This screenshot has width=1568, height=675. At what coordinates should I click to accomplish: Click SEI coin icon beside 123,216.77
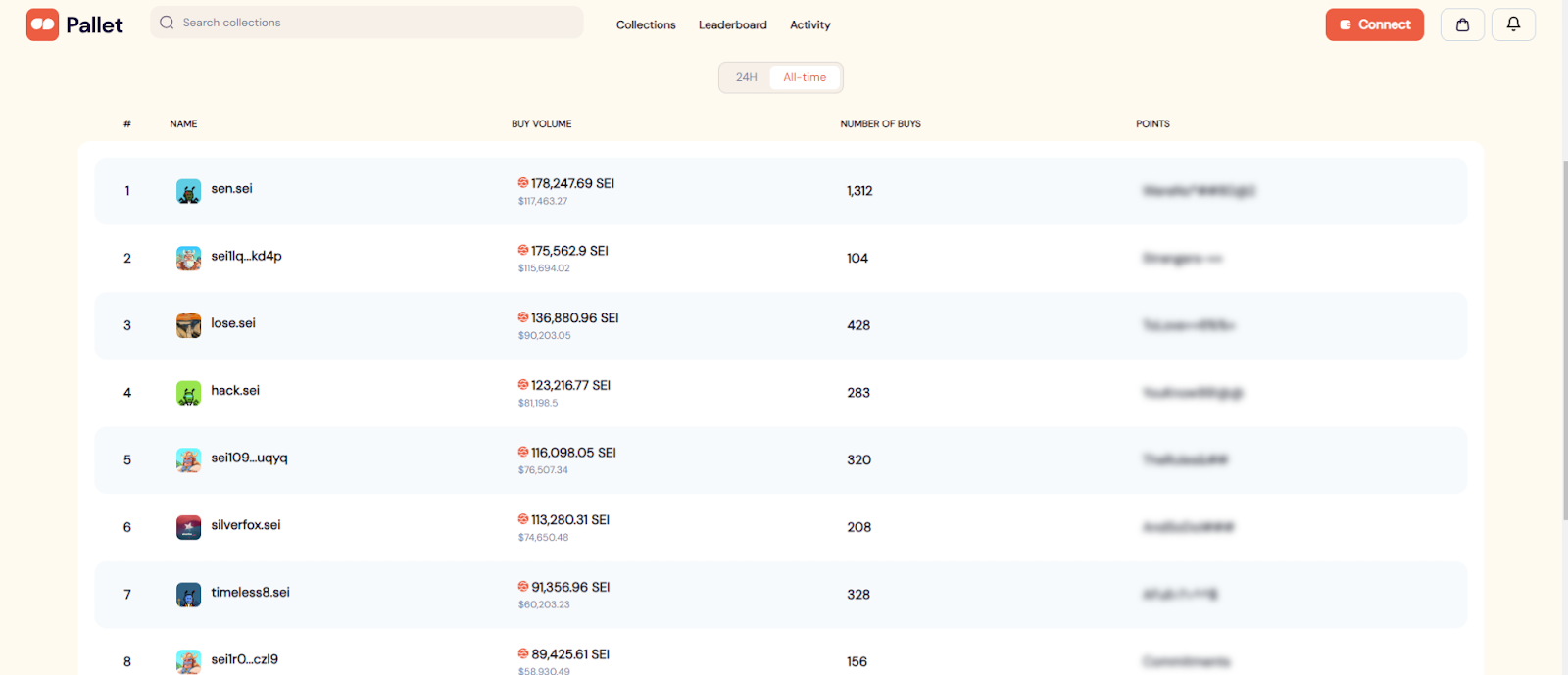click(523, 385)
